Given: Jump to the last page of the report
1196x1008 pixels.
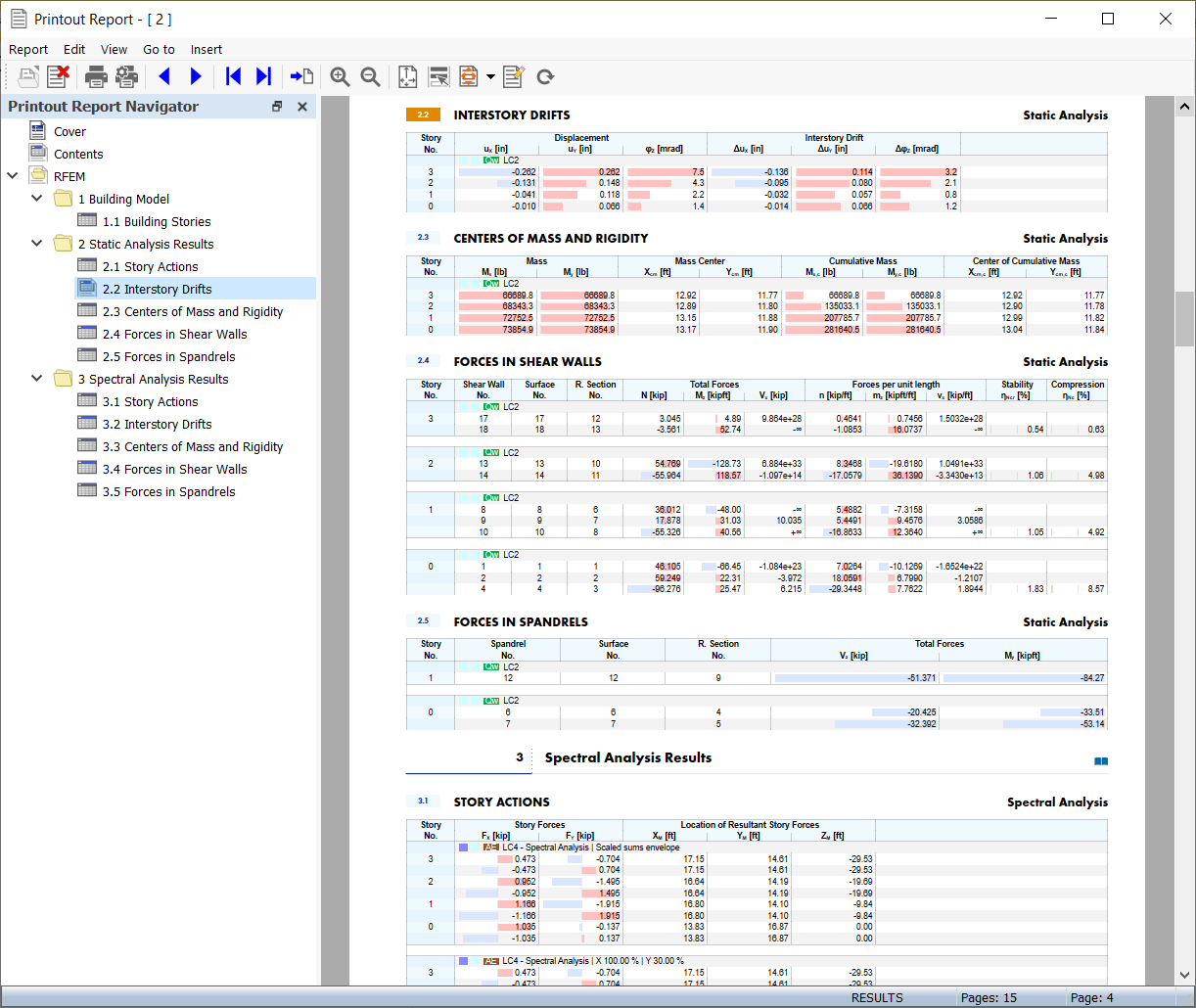Looking at the screenshot, I should [263, 76].
